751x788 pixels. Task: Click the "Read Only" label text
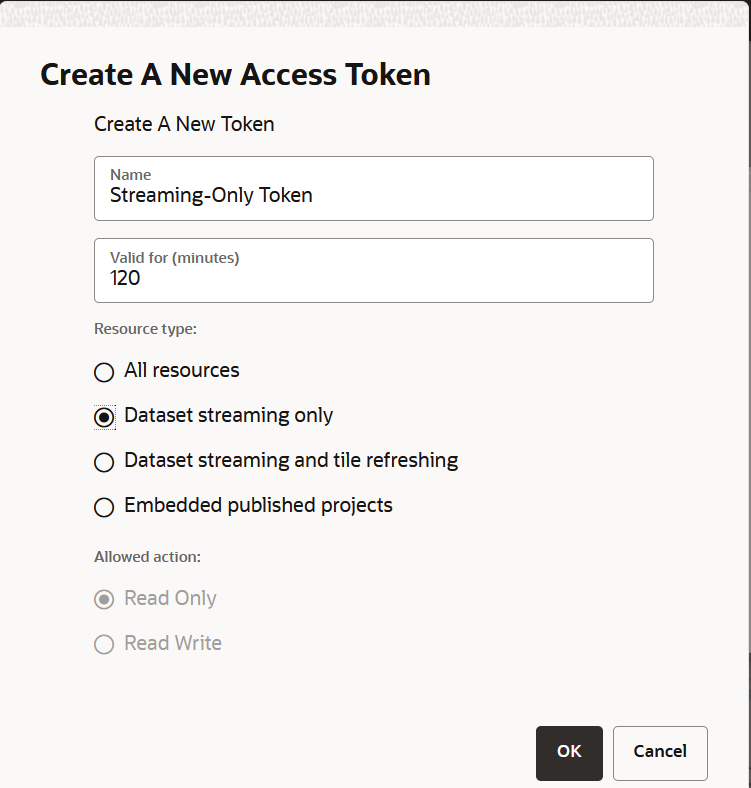[x=170, y=599]
